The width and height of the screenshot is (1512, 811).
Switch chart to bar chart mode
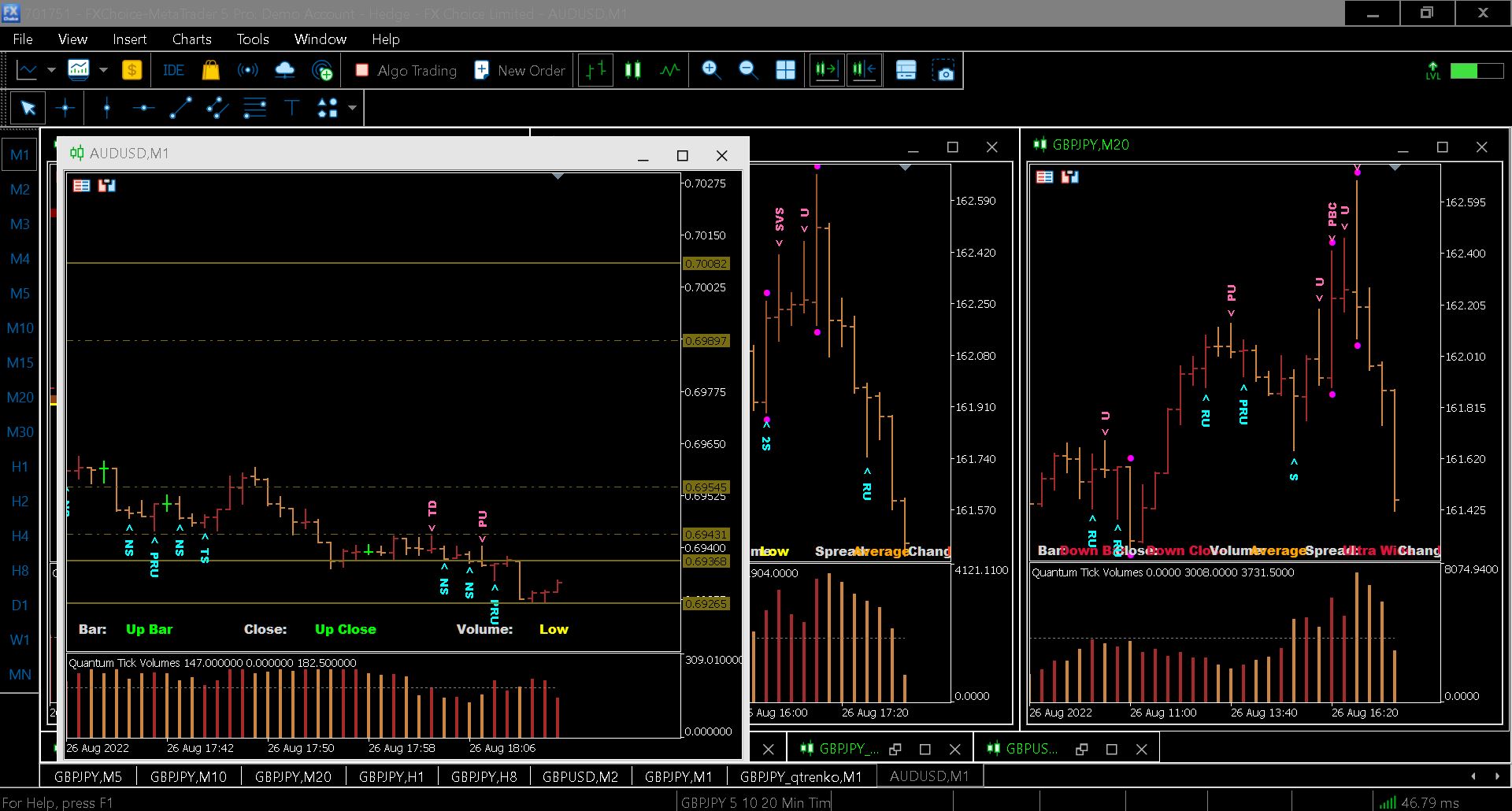(595, 70)
